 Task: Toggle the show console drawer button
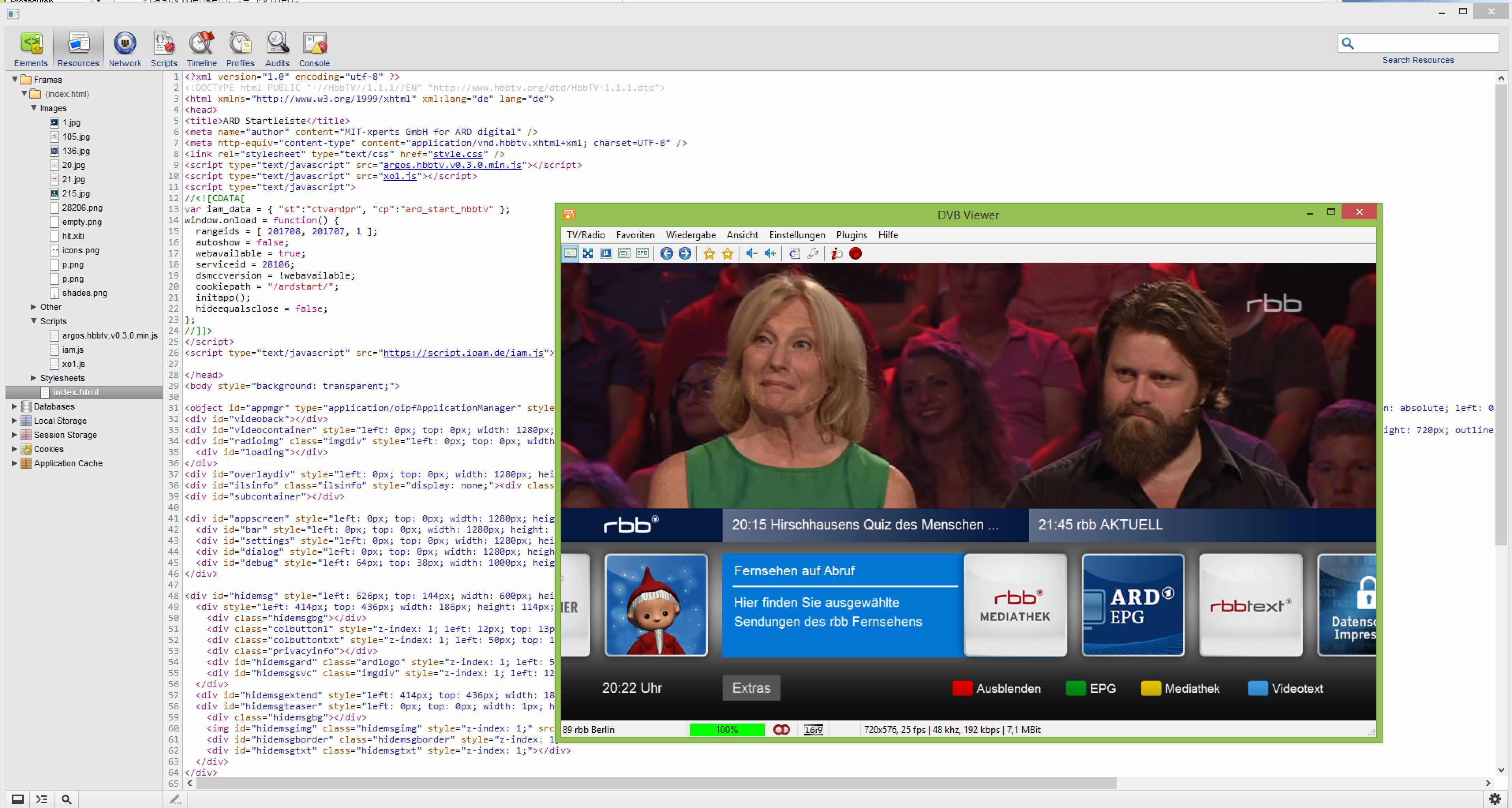click(42, 799)
